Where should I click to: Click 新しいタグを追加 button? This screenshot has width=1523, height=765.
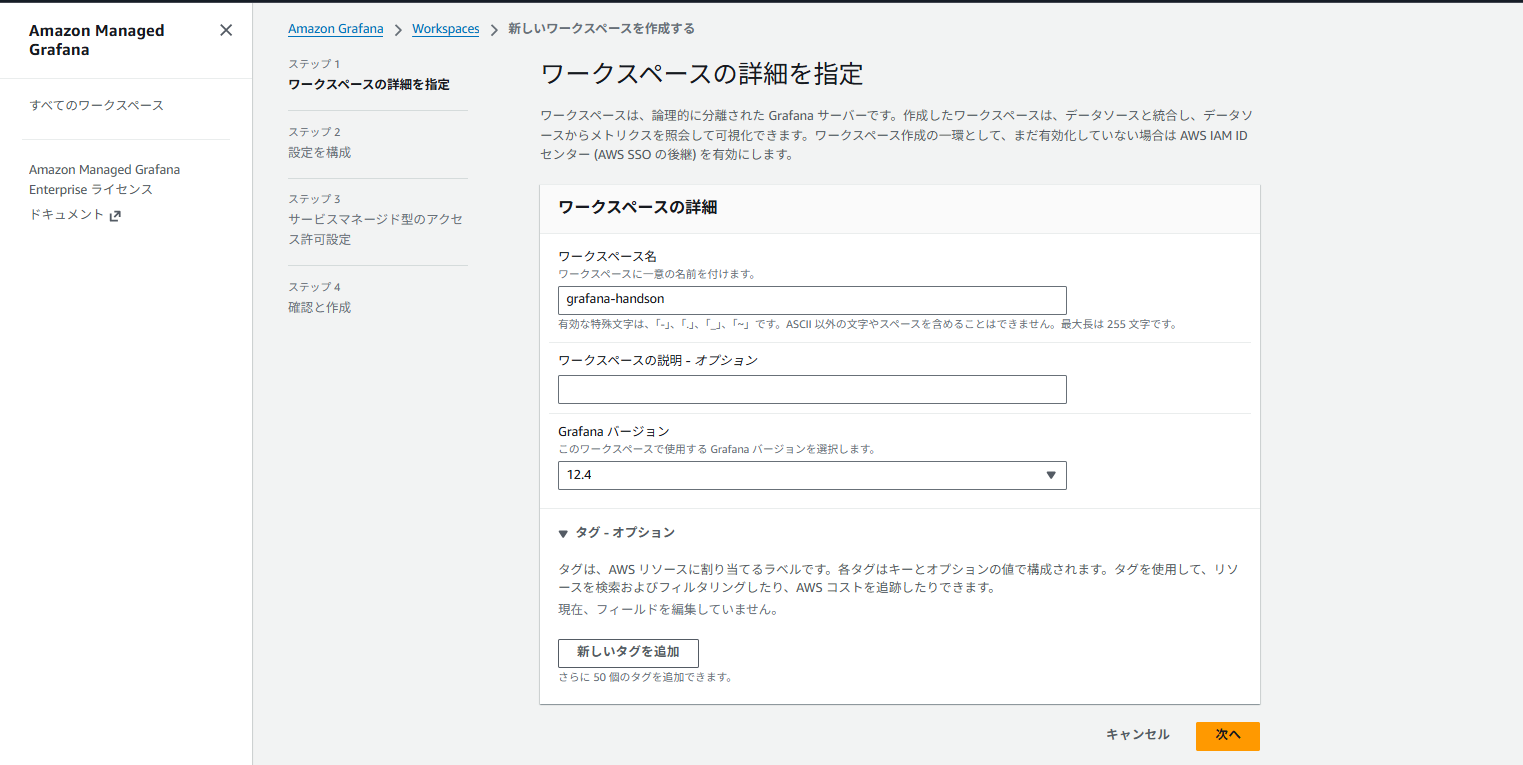pyautogui.click(x=628, y=652)
